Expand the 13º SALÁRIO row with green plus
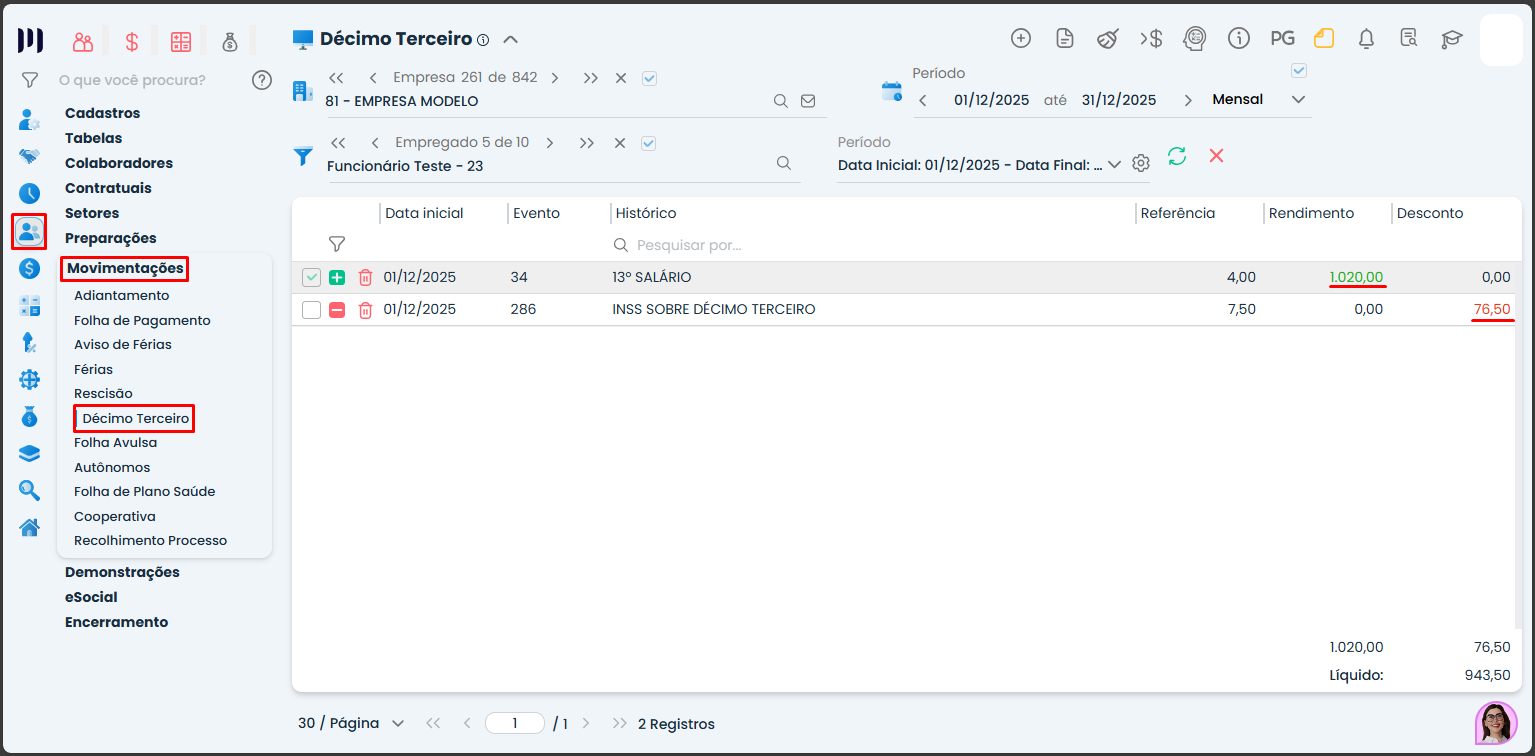Viewport: 1535px width, 756px height. (337, 277)
